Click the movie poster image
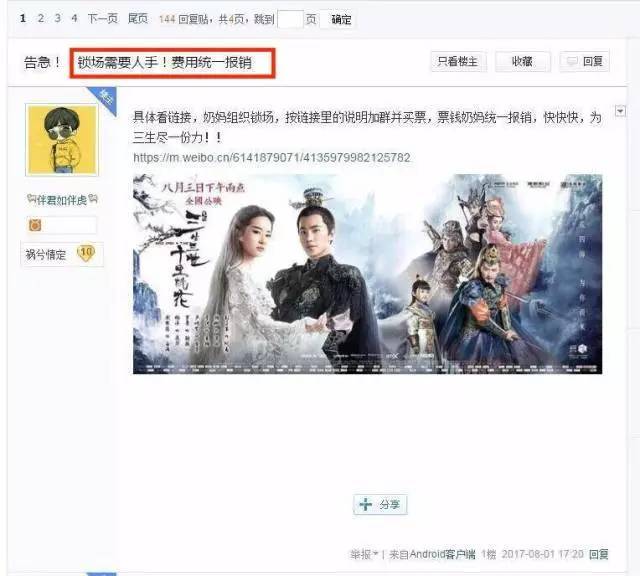Viewport: 640px width, 576px height. point(367,274)
